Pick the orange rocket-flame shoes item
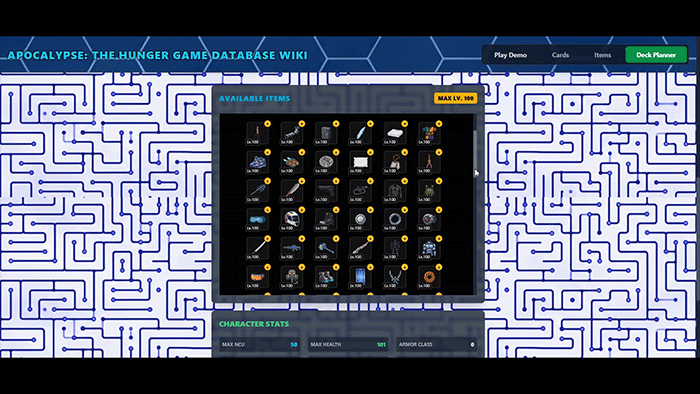This screenshot has height=394, width=700. pos(292,162)
